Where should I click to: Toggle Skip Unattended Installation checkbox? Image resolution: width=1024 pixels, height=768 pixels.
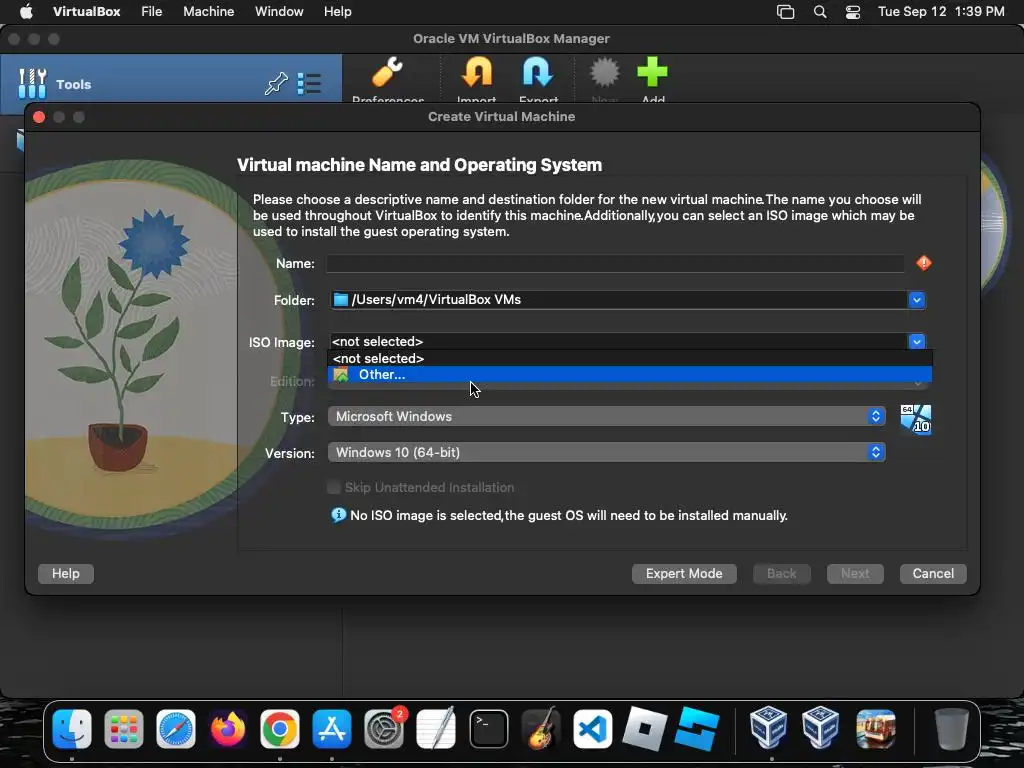334,487
